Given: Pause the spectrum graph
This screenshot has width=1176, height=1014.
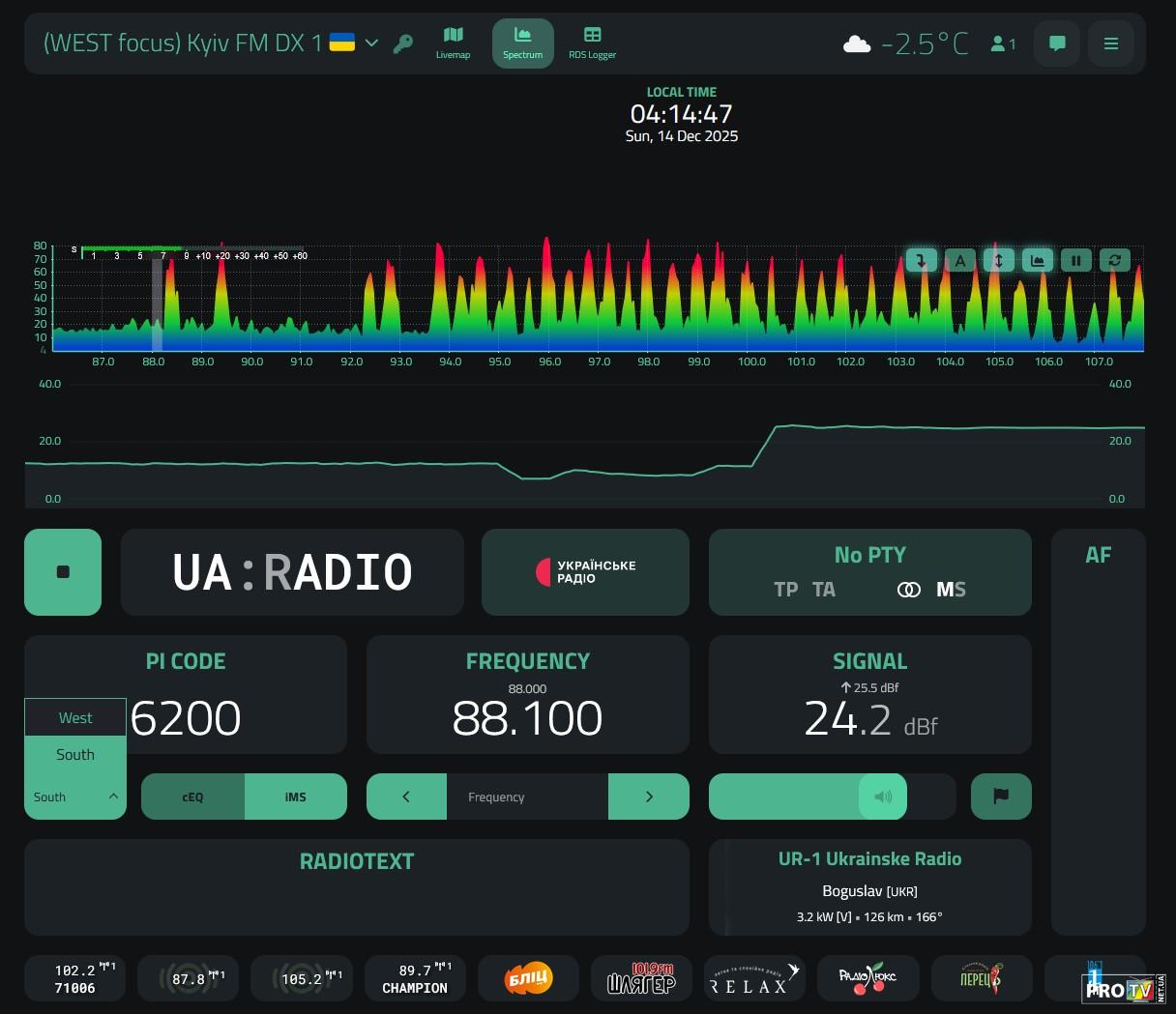Looking at the screenshot, I should (1075, 260).
